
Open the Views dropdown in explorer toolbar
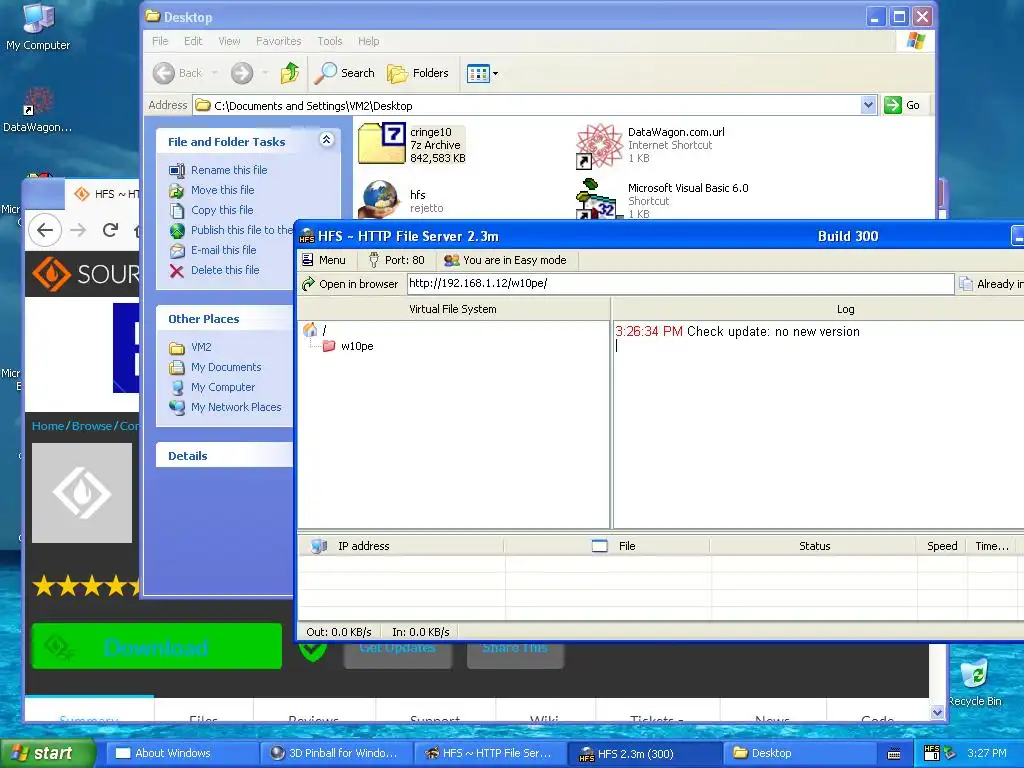483,73
